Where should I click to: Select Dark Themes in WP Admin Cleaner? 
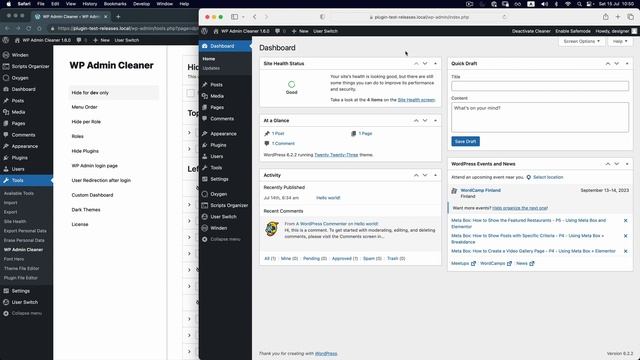[86, 210]
